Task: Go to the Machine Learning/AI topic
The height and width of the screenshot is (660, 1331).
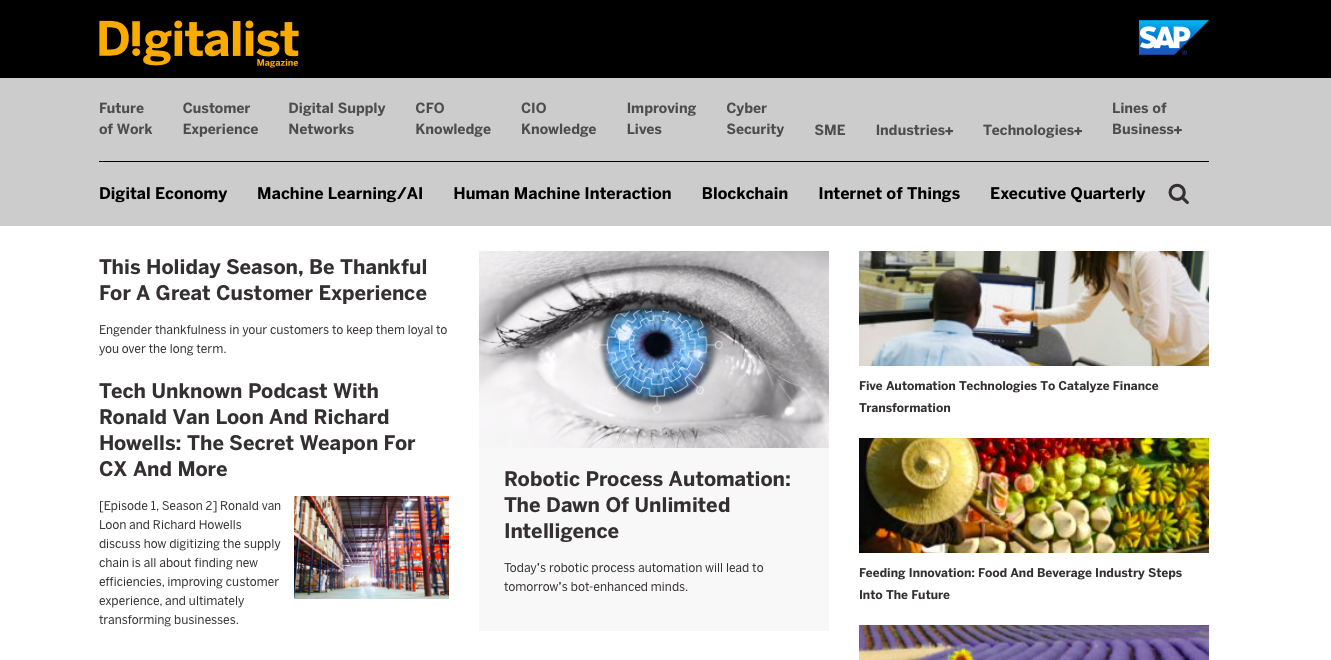Action: point(340,194)
